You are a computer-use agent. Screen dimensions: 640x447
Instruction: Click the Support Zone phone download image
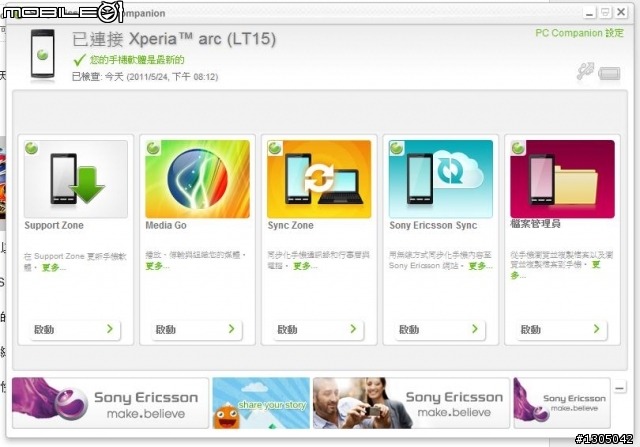(76, 179)
